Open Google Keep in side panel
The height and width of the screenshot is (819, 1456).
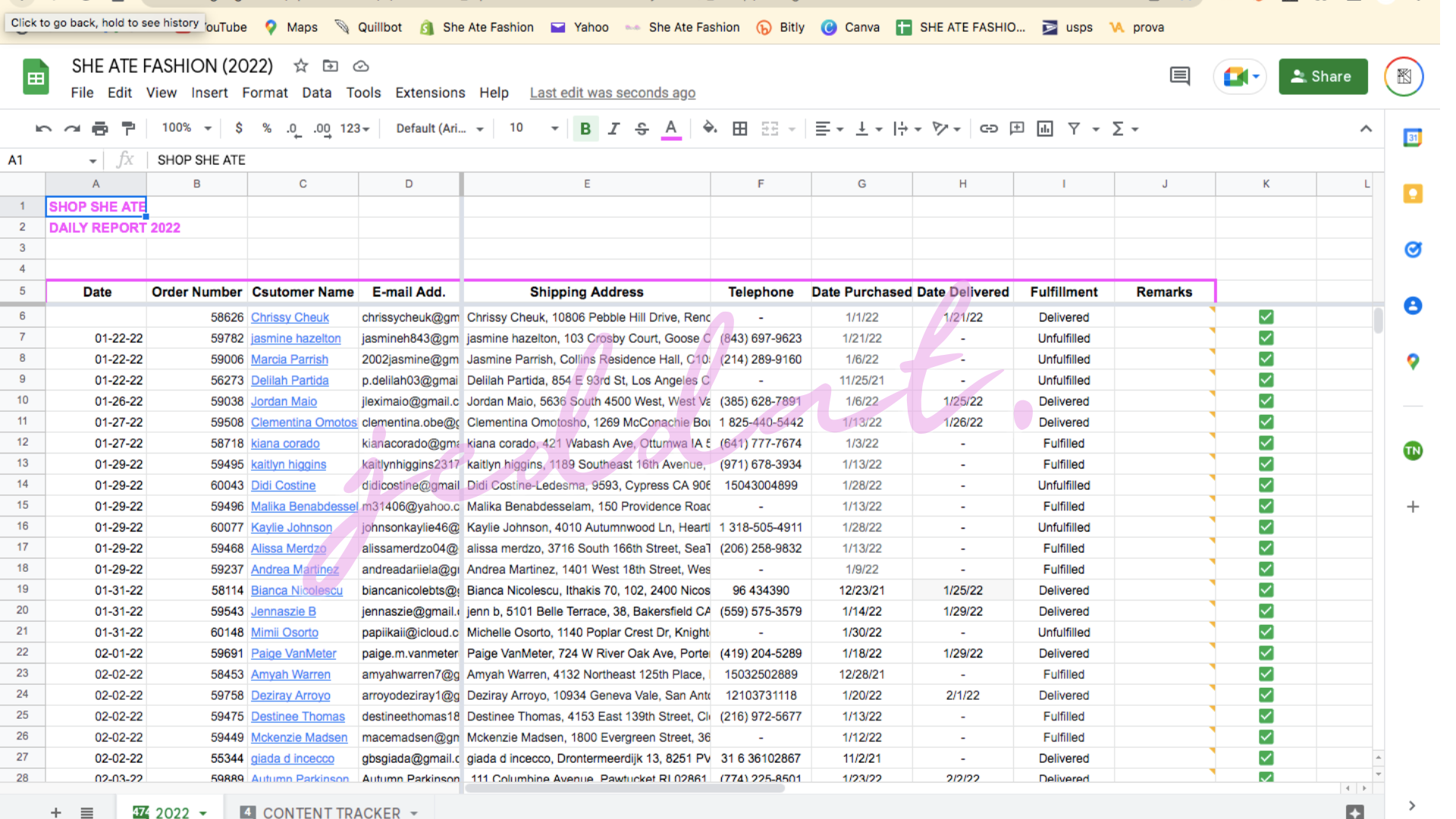[1412, 193]
